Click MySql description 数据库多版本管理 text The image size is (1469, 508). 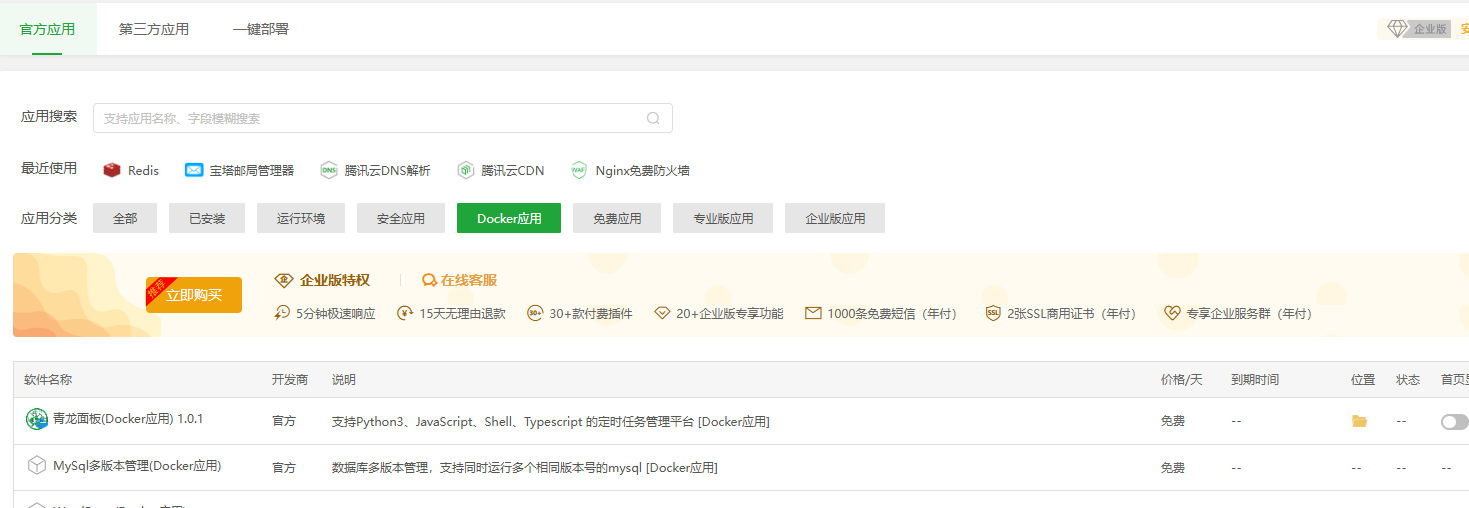[525, 468]
